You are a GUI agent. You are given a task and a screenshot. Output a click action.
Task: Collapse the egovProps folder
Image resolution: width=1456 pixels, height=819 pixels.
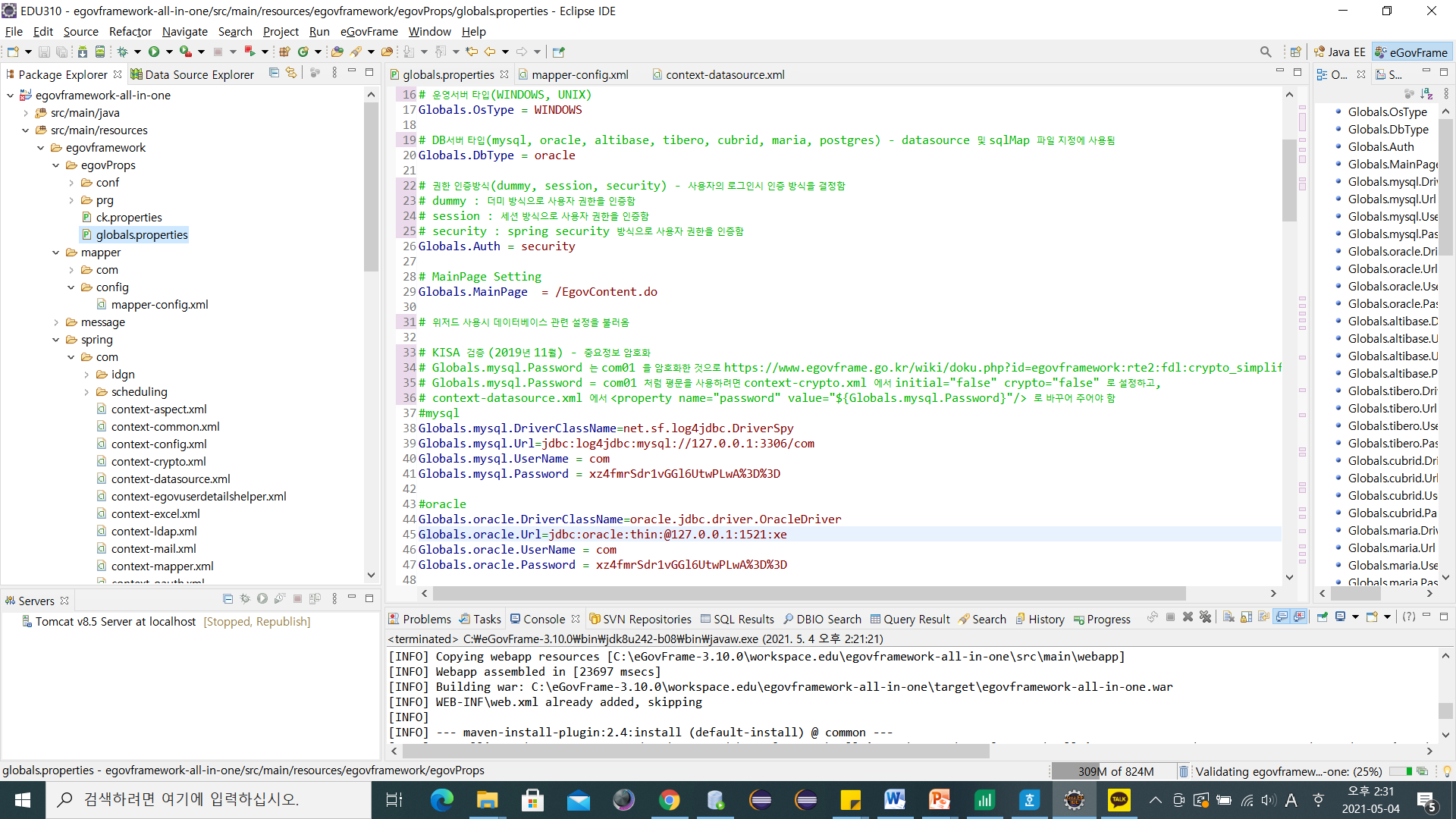(x=55, y=165)
